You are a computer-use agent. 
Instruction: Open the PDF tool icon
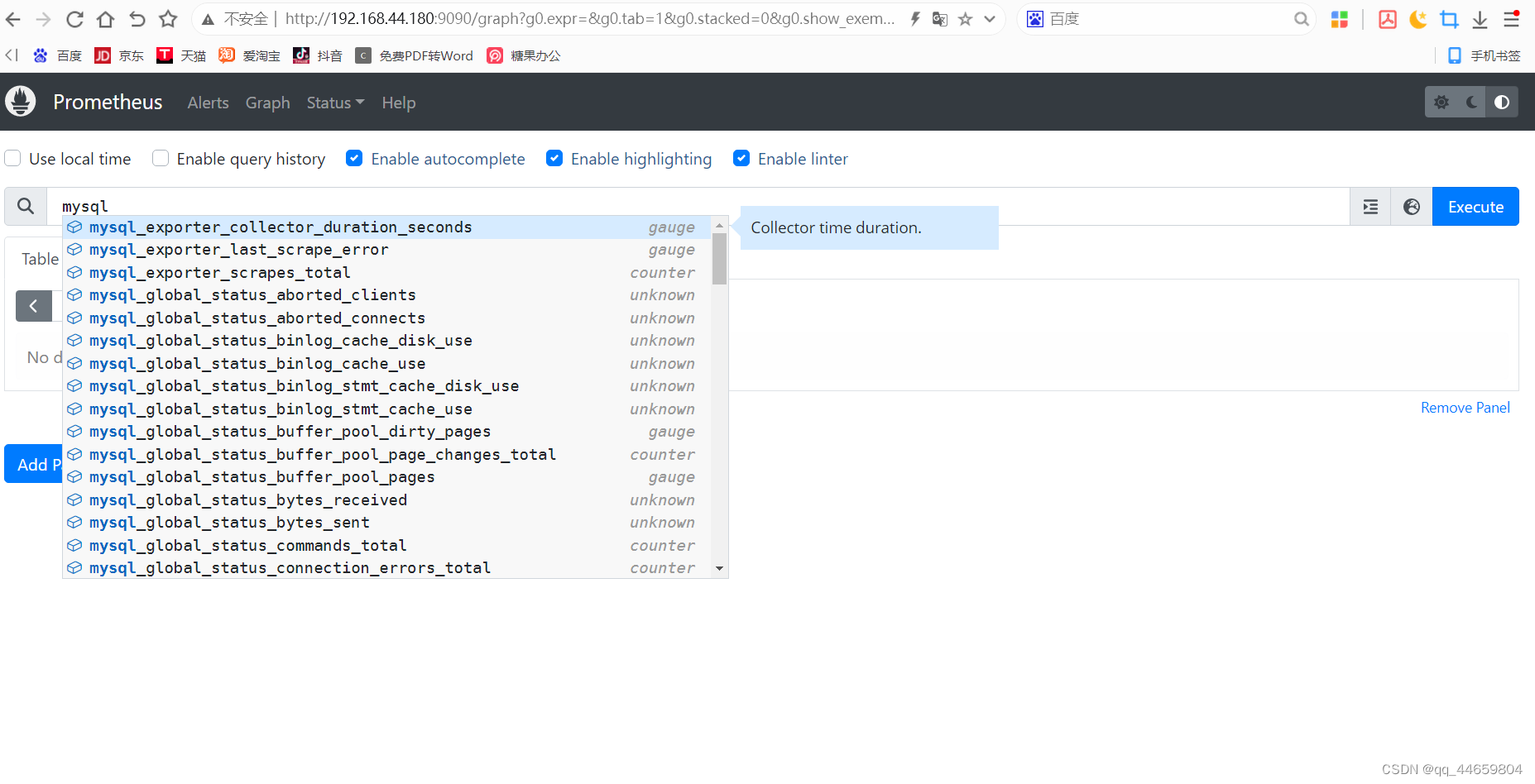tap(1388, 19)
